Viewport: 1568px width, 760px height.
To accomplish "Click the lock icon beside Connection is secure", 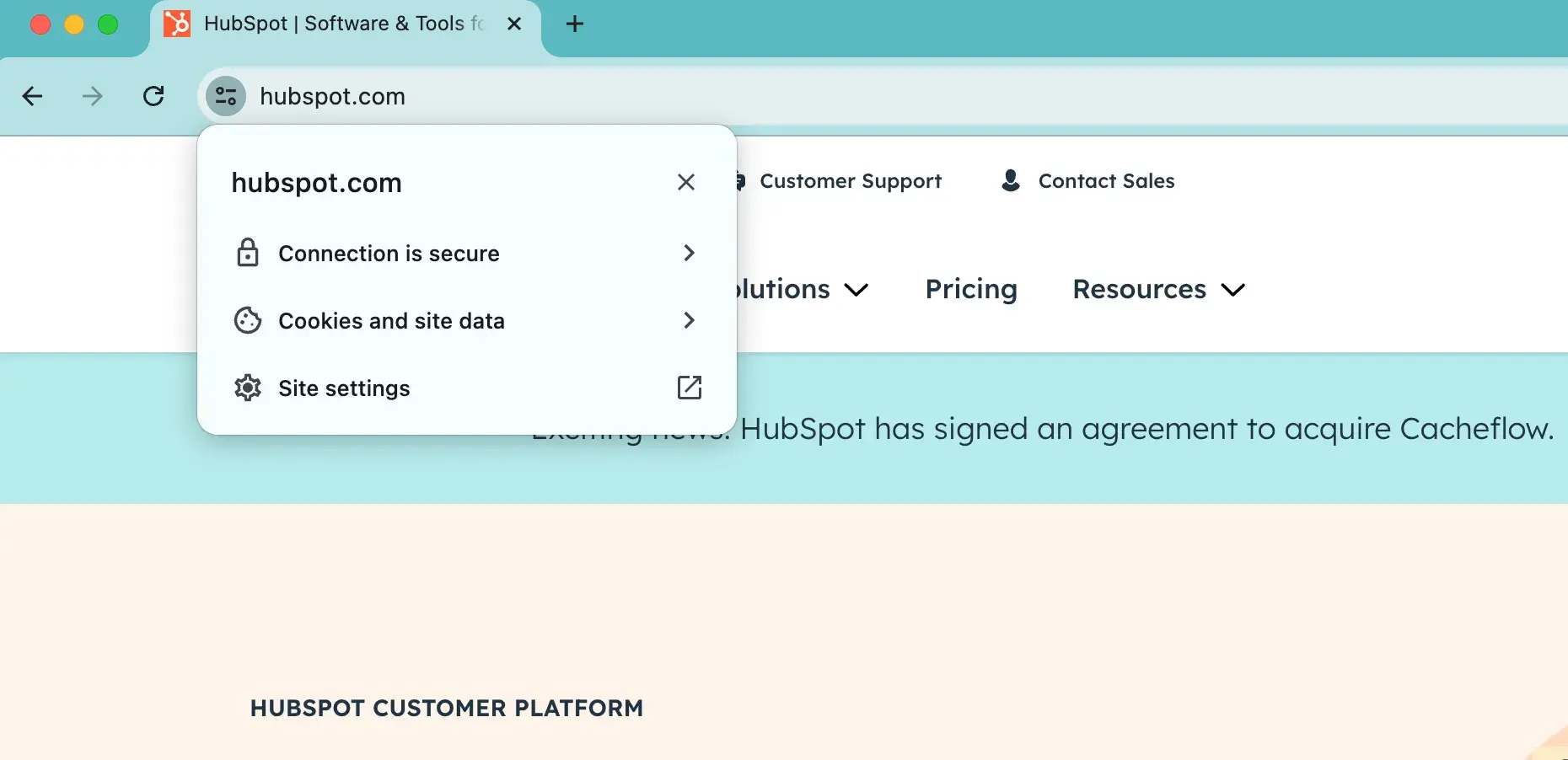I will [247, 253].
